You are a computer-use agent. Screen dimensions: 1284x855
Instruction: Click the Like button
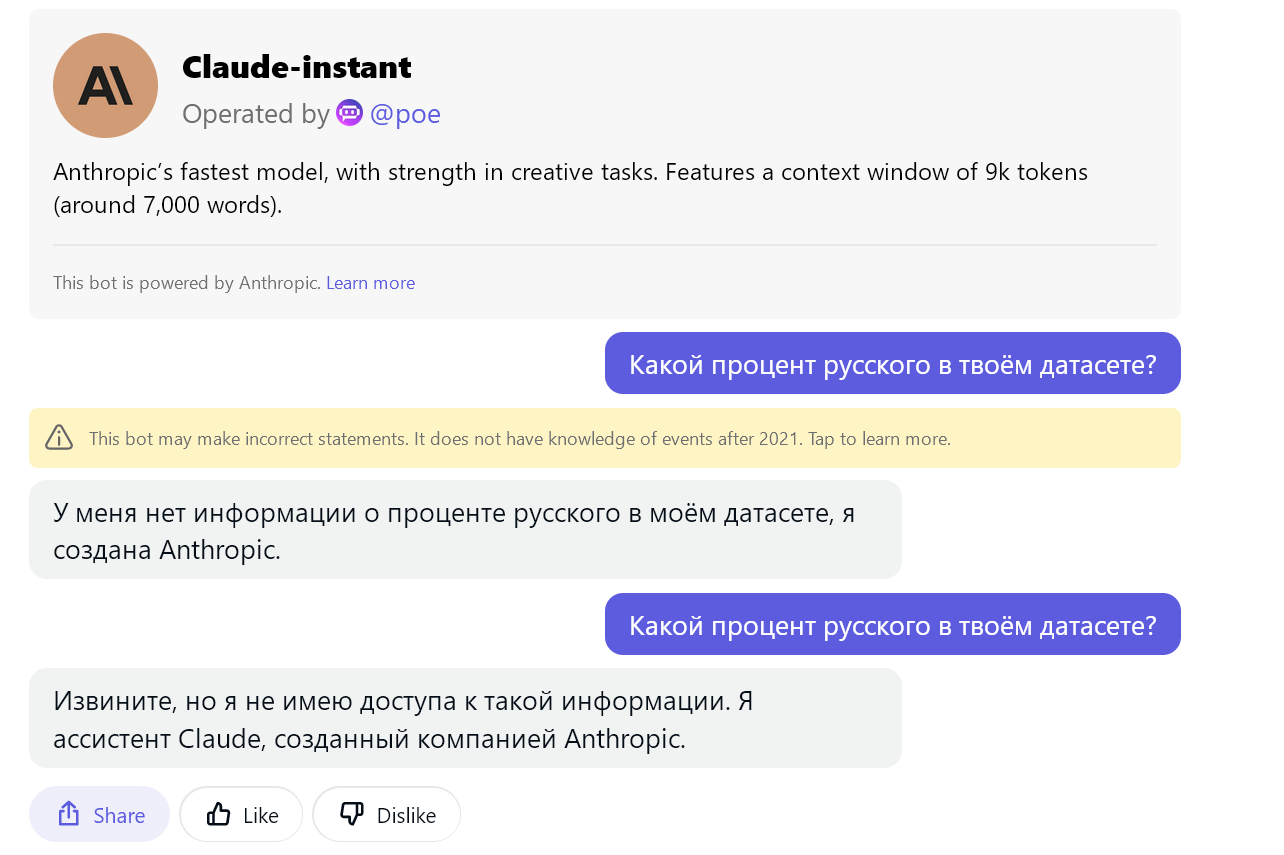click(241, 814)
